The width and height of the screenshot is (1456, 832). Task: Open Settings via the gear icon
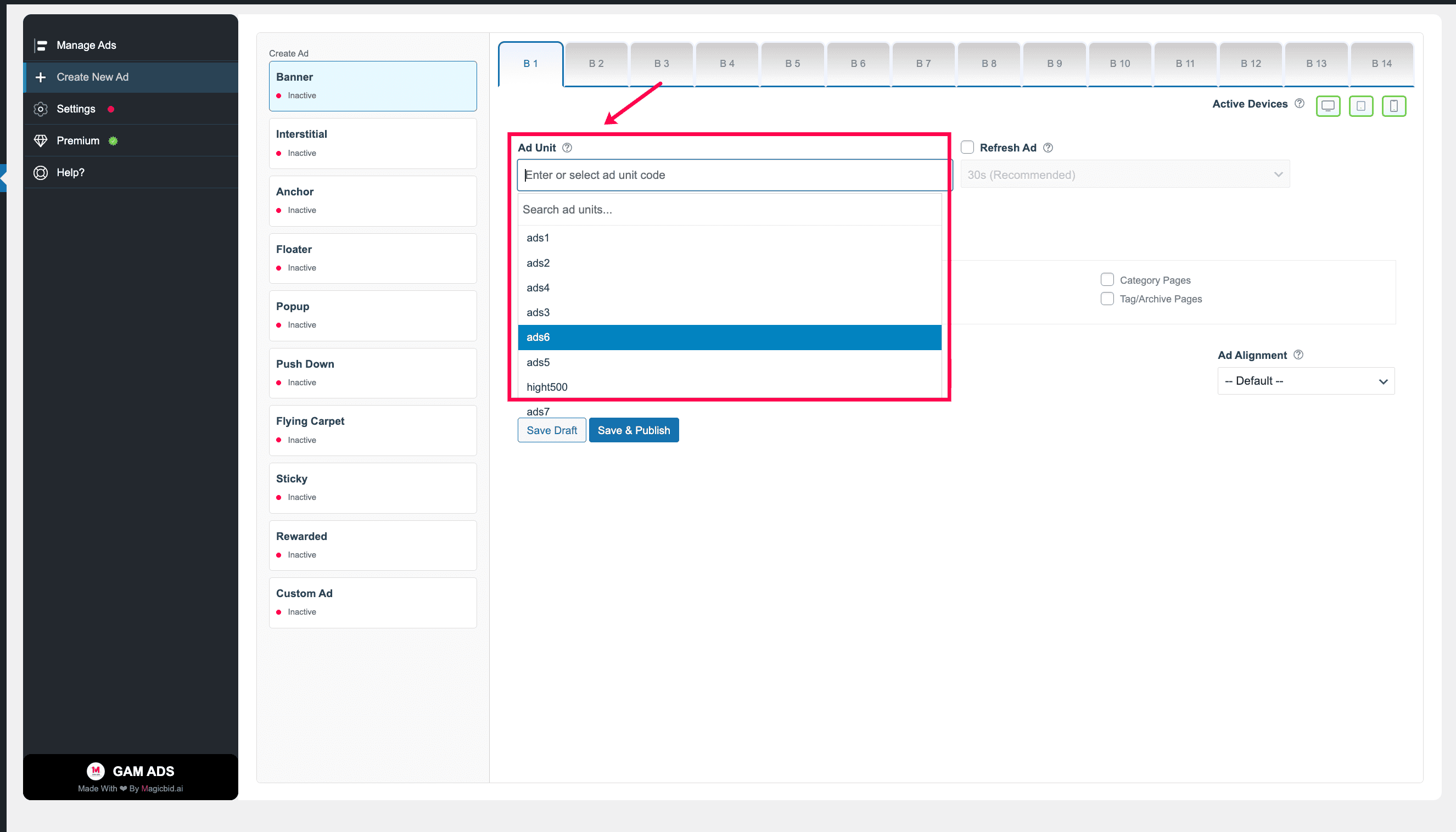pyautogui.click(x=40, y=109)
